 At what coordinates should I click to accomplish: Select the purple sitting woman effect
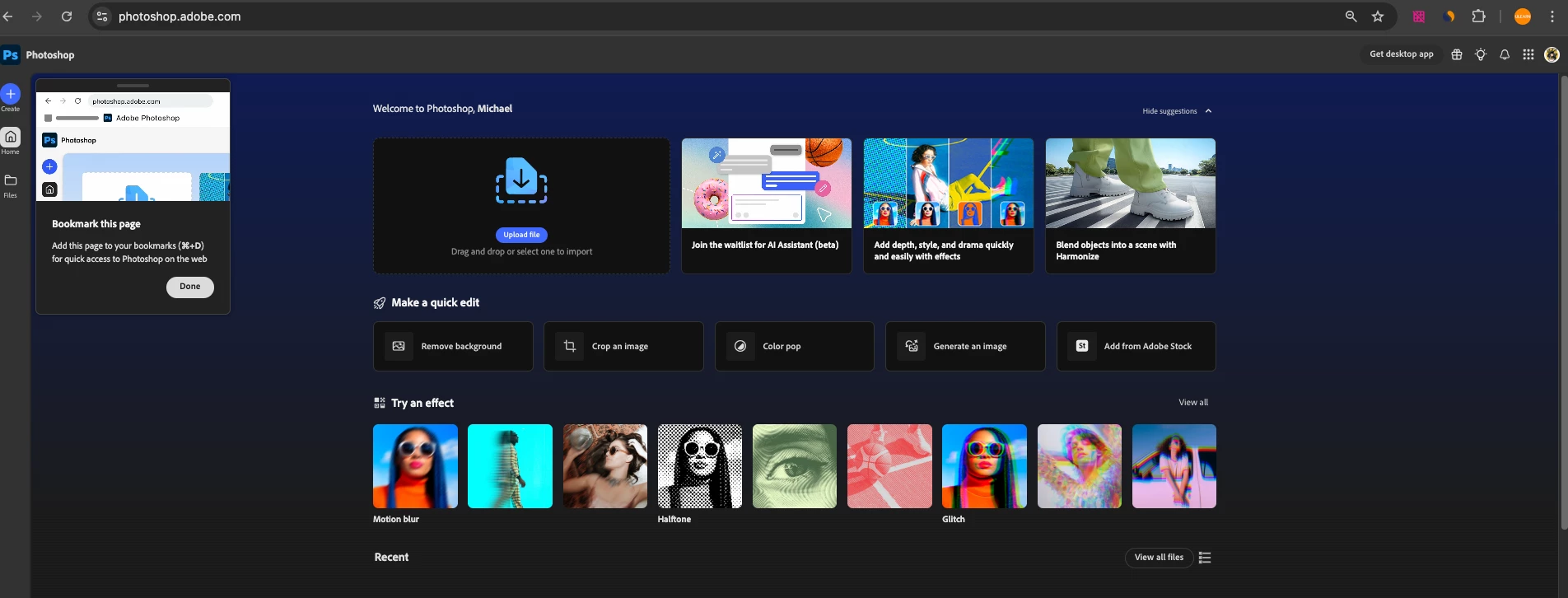coord(1174,466)
